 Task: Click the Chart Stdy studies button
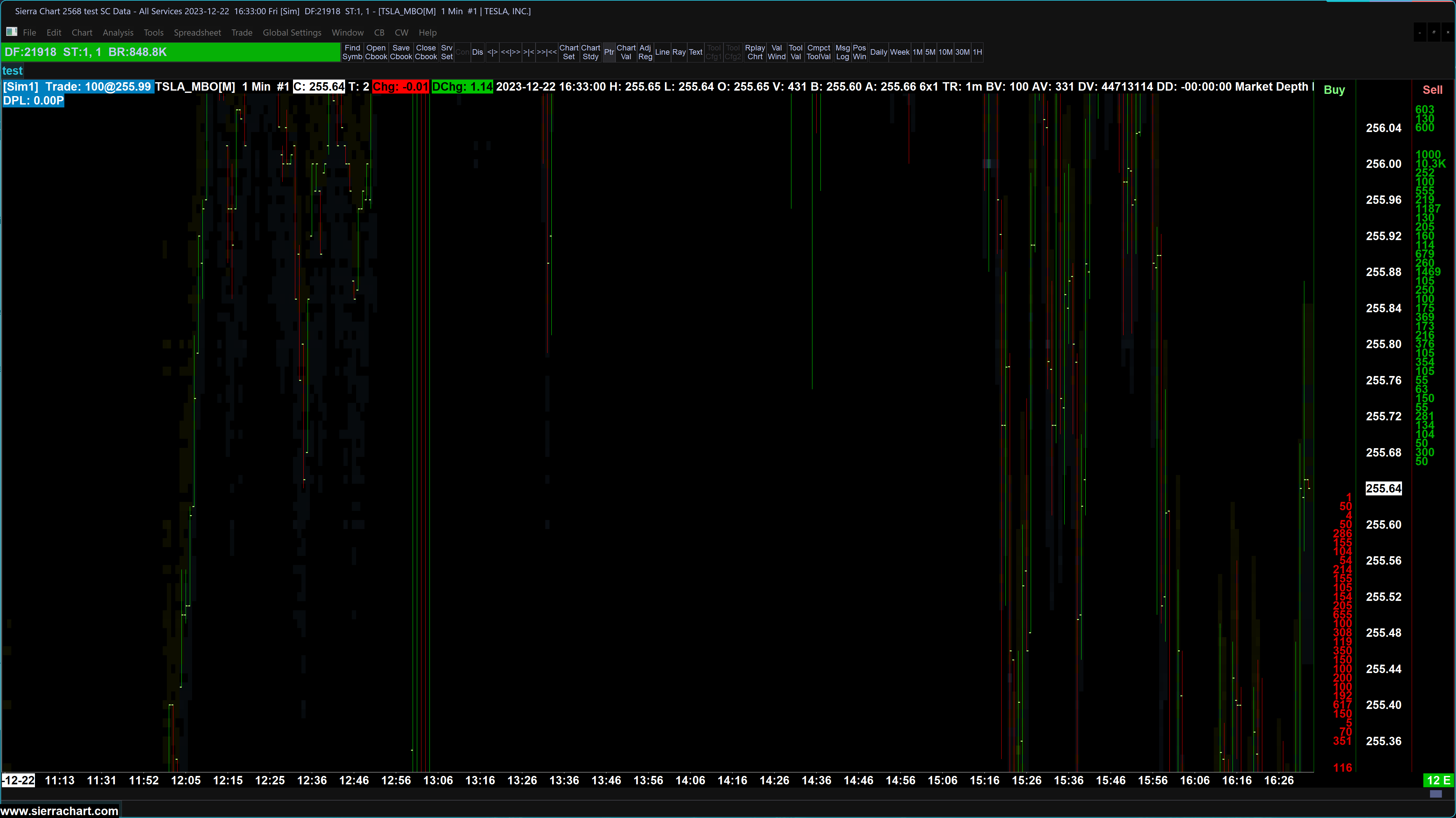[x=590, y=52]
